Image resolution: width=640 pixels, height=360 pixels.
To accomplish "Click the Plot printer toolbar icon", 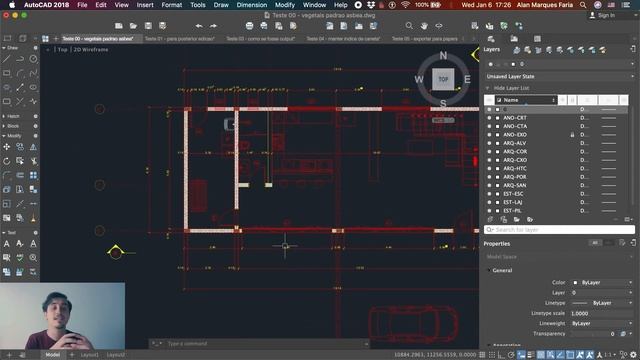I will (249, 26).
